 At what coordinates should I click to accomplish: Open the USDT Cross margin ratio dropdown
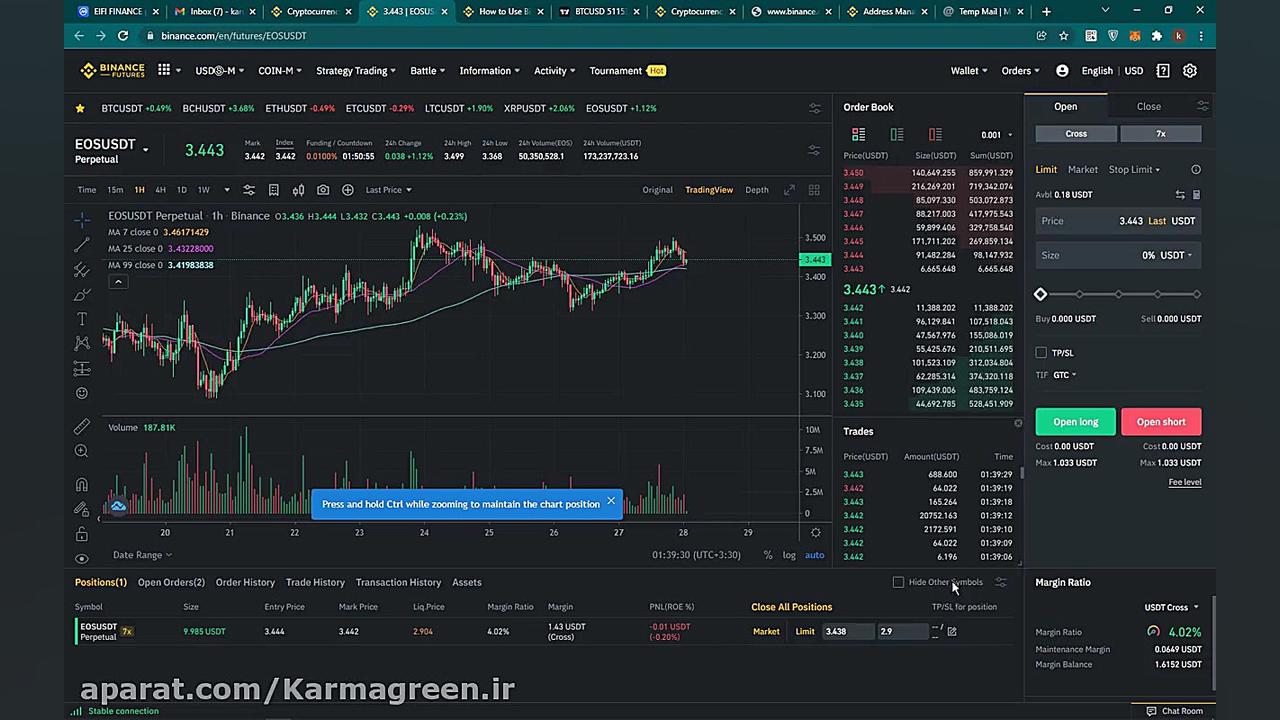[x=1171, y=607]
